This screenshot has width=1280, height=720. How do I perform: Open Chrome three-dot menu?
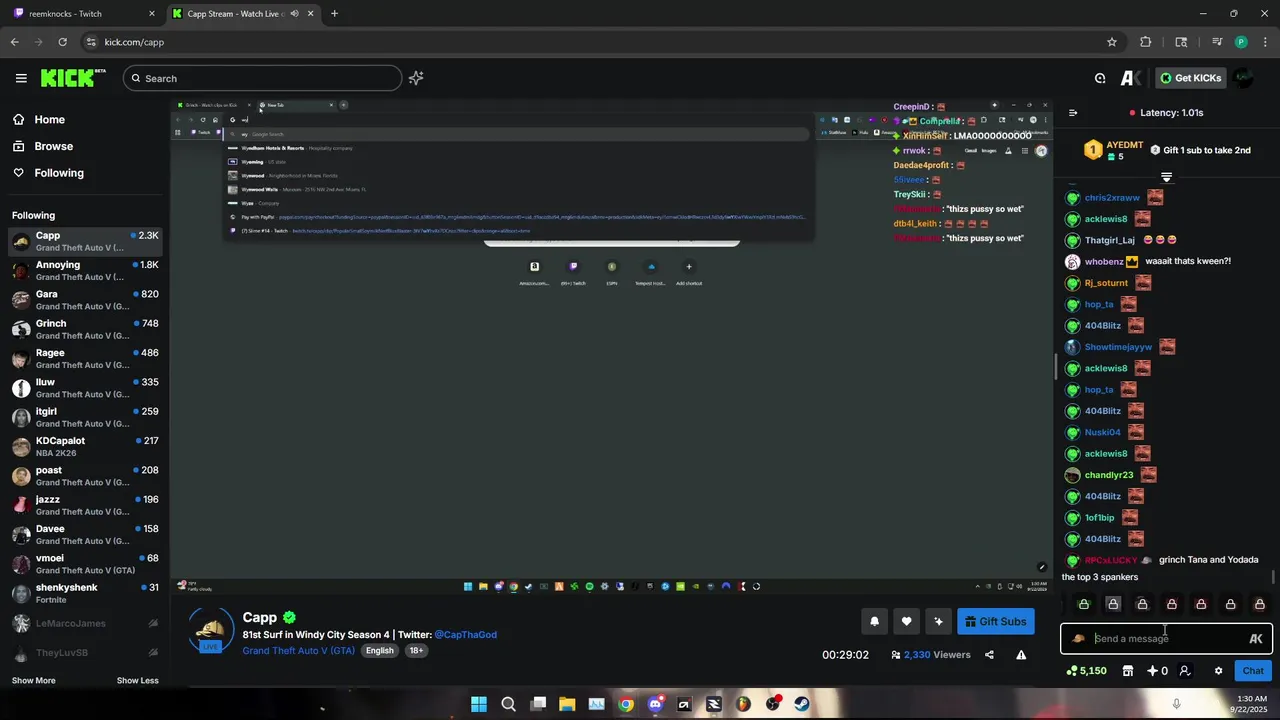coord(1265,42)
